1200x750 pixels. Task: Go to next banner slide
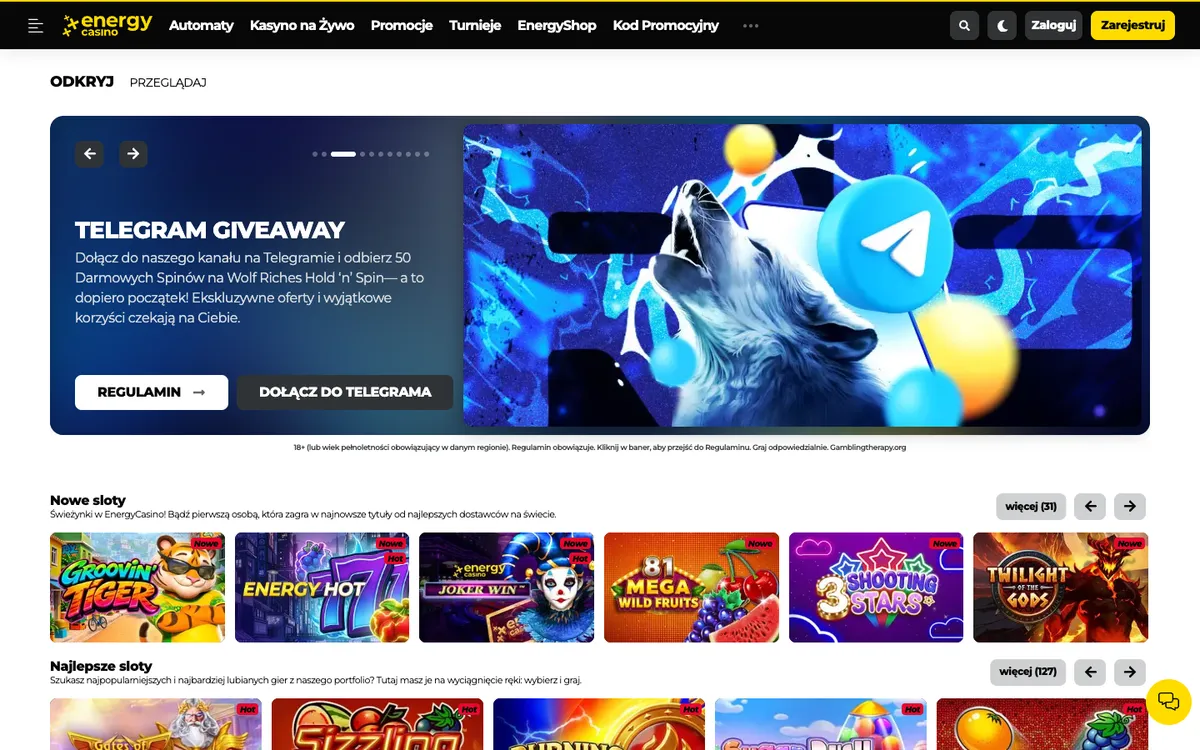133,154
